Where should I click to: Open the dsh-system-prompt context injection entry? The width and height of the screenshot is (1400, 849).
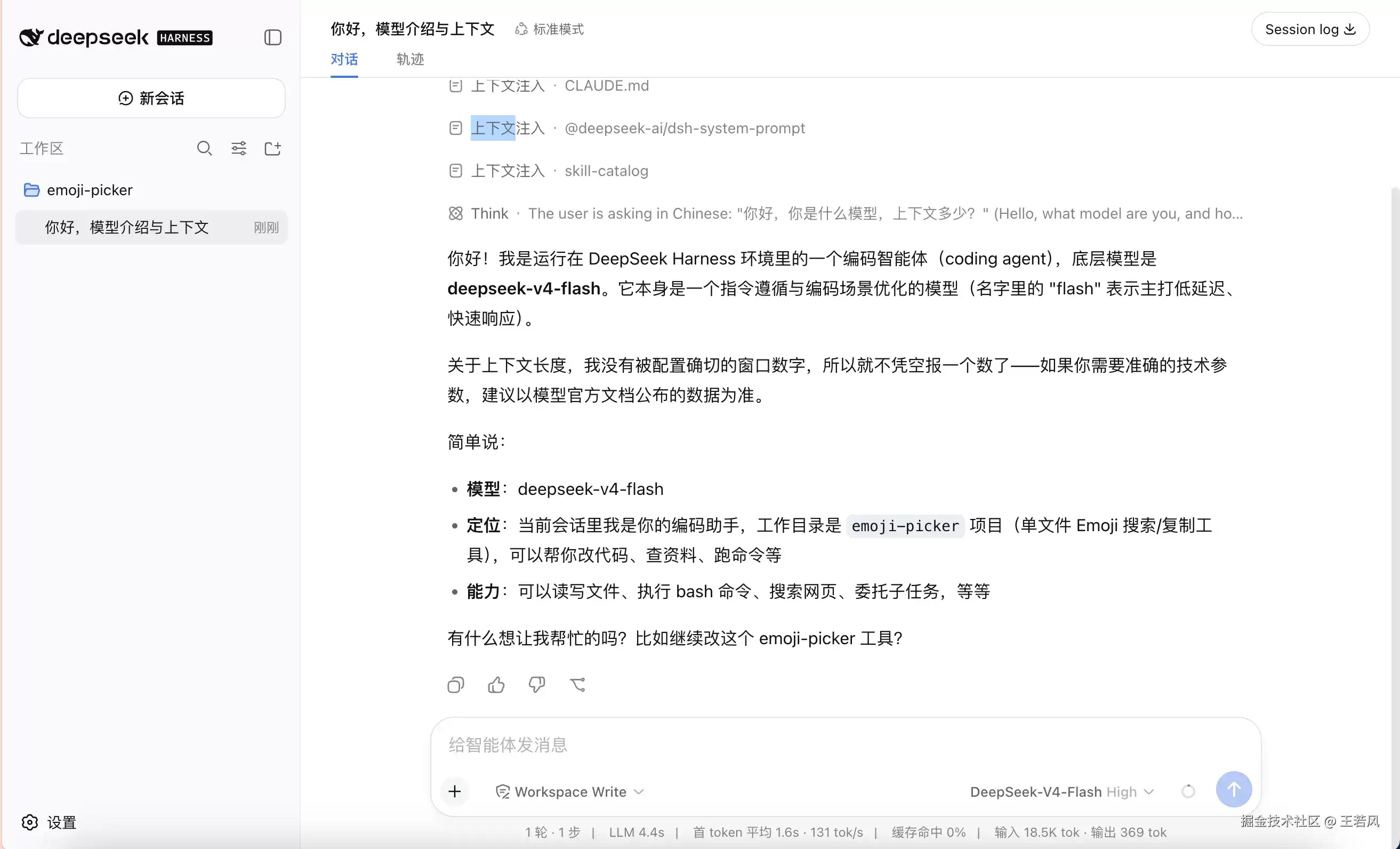click(627, 129)
